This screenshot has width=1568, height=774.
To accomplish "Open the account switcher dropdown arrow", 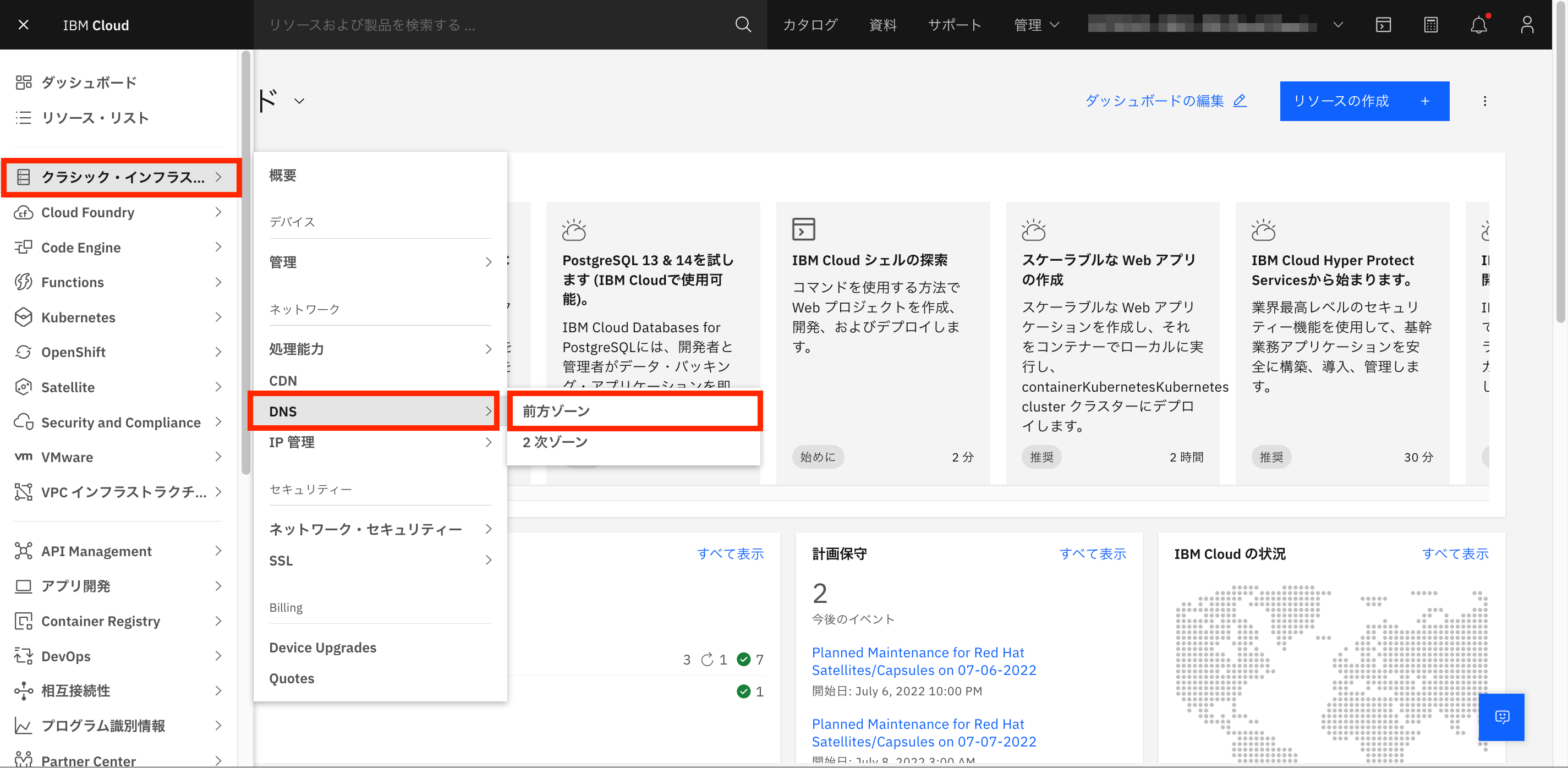I will [1337, 25].
